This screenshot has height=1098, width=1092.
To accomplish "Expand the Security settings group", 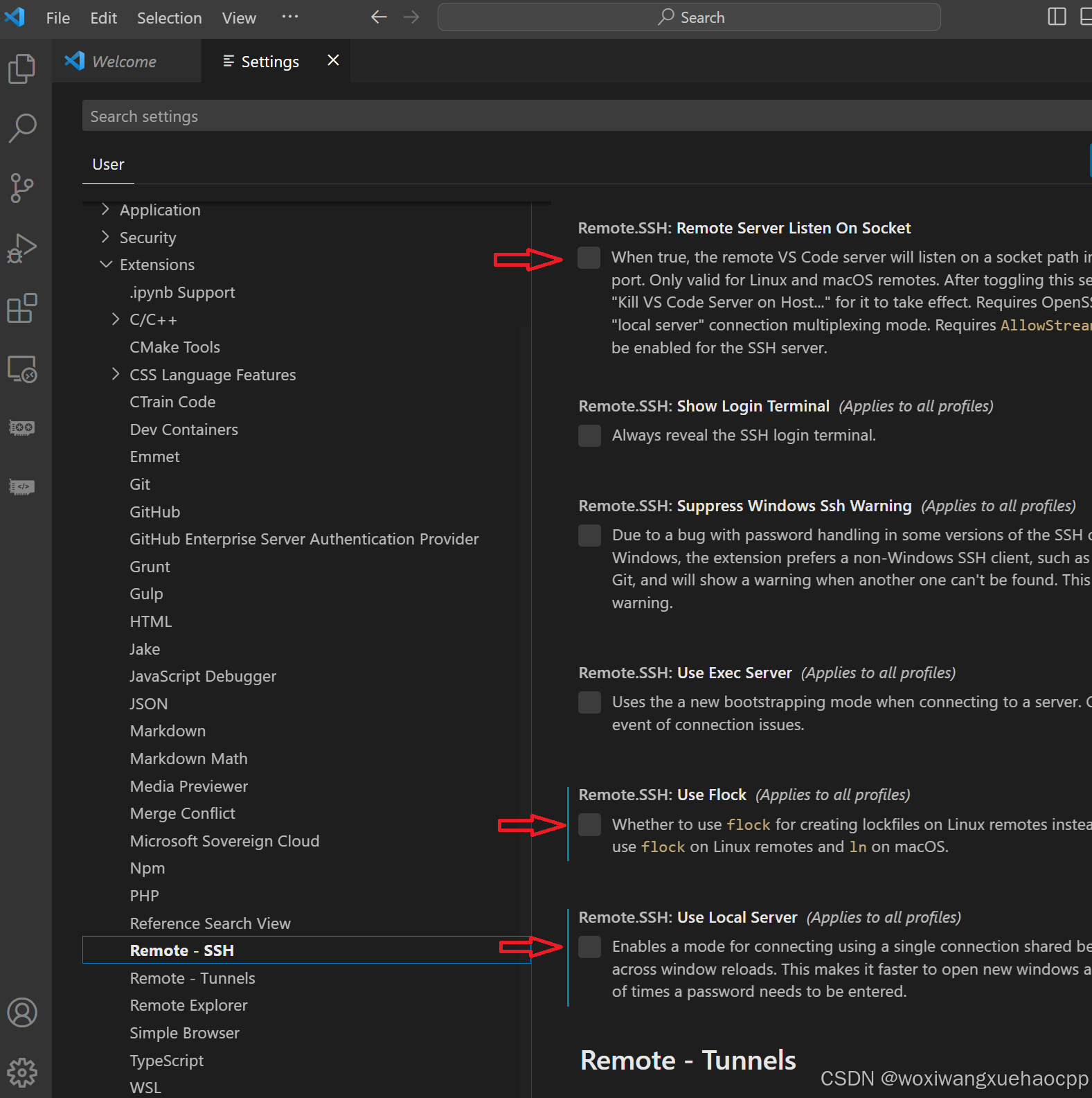I will click(105, 237).
